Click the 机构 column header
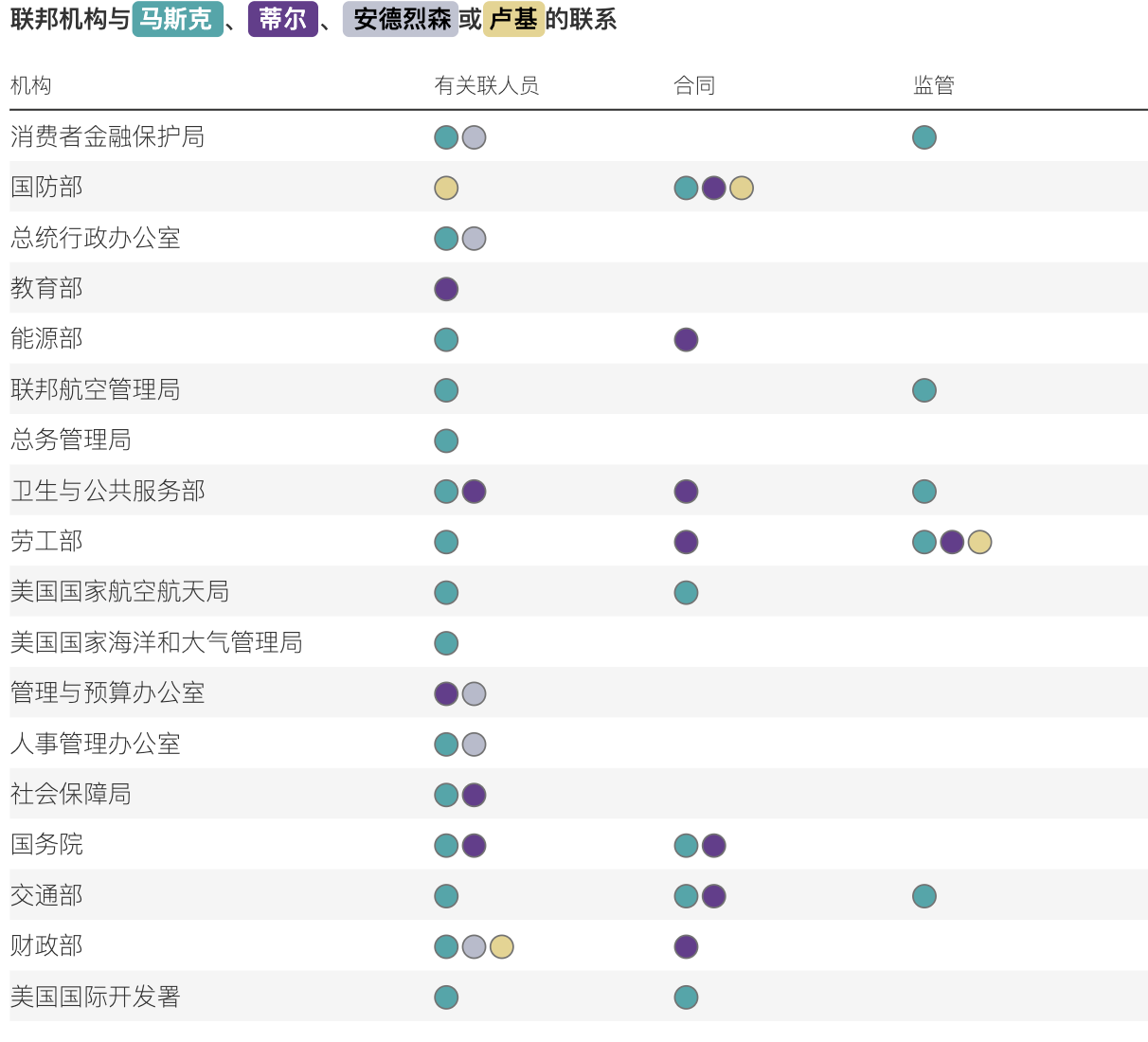Screen dimensions: 1148x1042 [31, 86]
